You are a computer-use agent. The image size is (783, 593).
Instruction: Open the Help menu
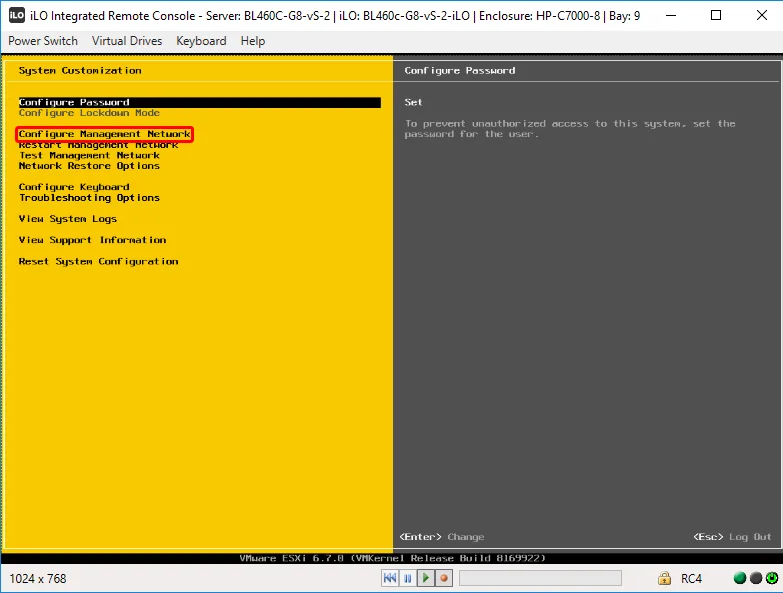click(x=253, y=41)
